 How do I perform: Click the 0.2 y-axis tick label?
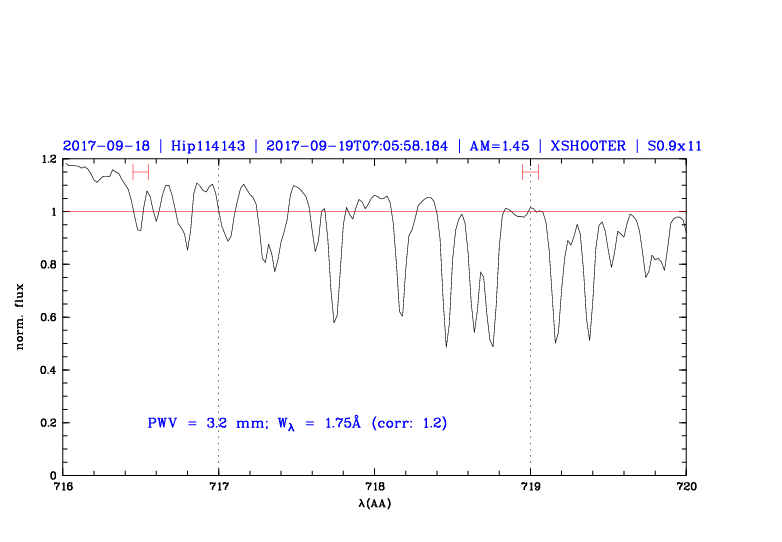tap(47, 423)
